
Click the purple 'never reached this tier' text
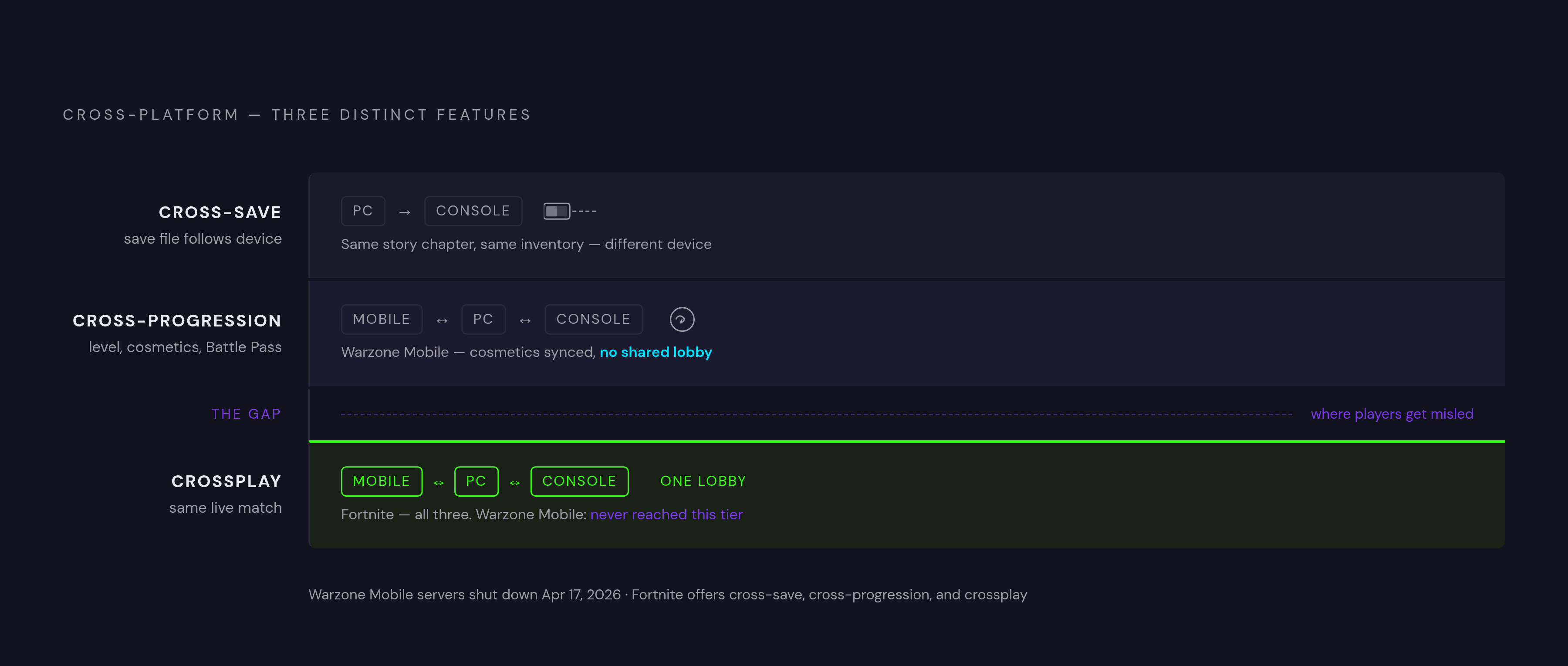point(666,515)
